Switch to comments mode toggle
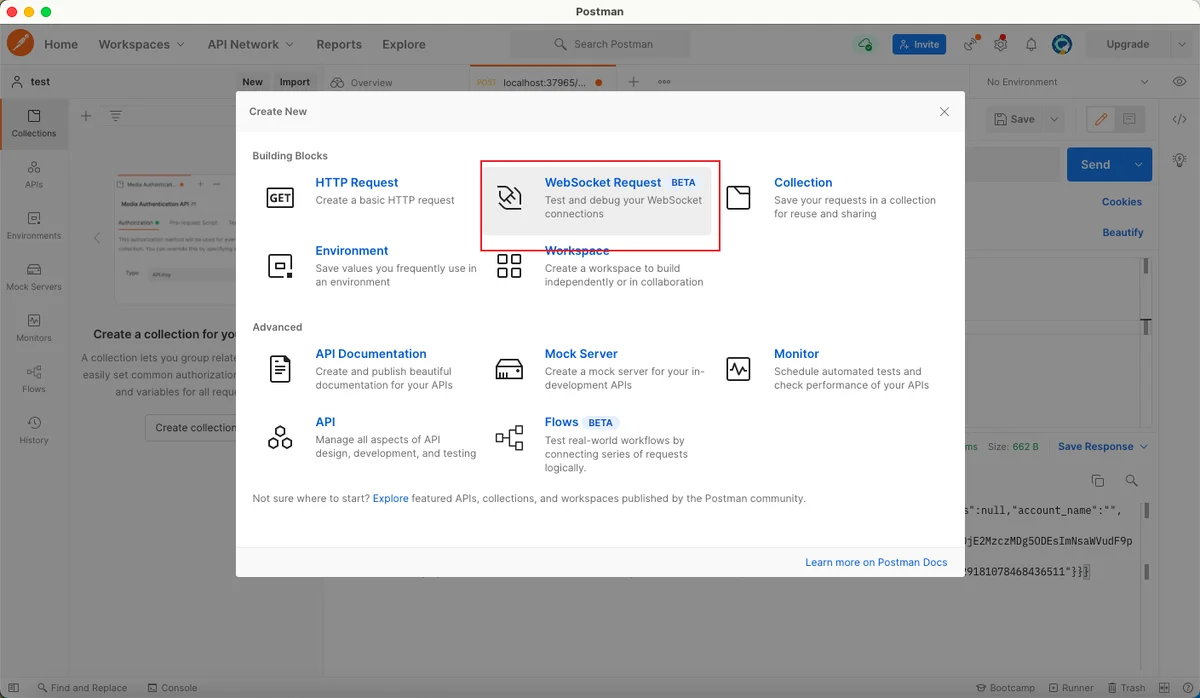 (x=1129, y=119)
